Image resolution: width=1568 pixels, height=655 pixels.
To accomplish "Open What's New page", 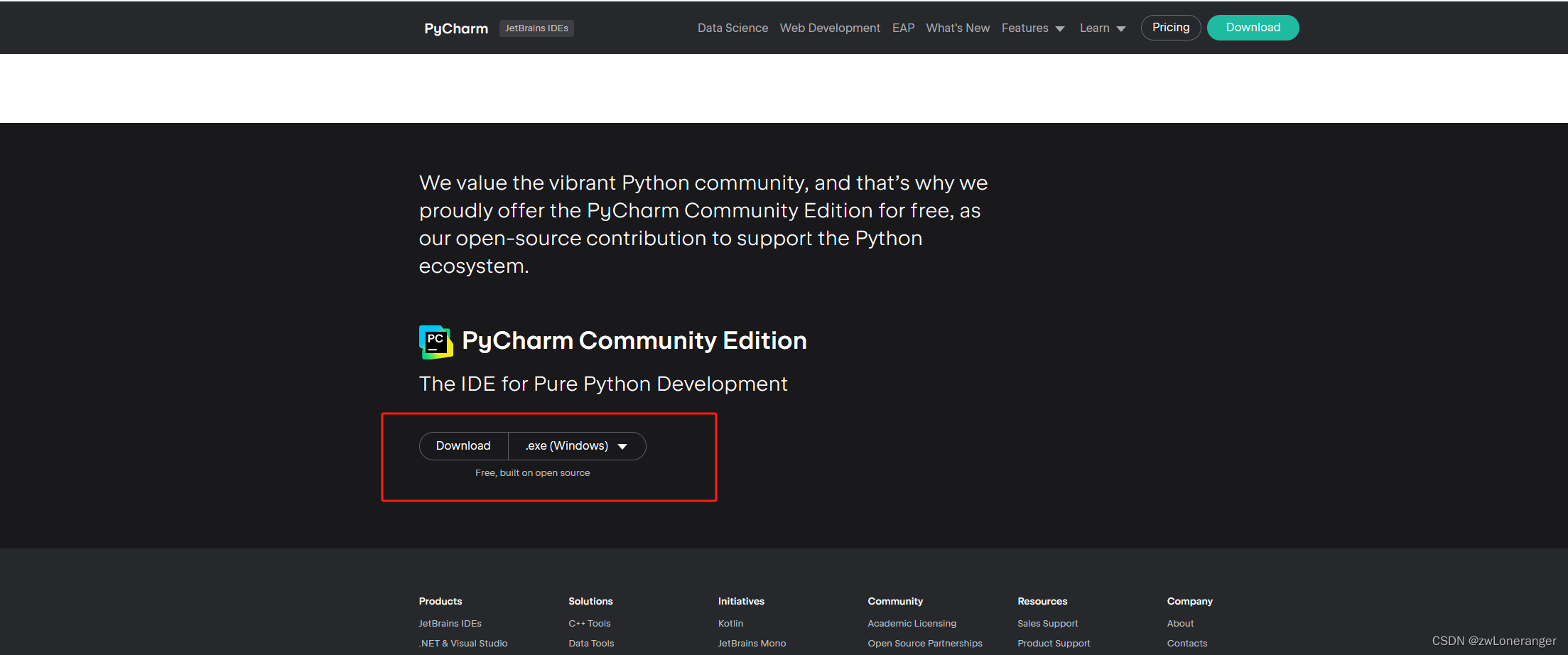I will coord(958,28).
